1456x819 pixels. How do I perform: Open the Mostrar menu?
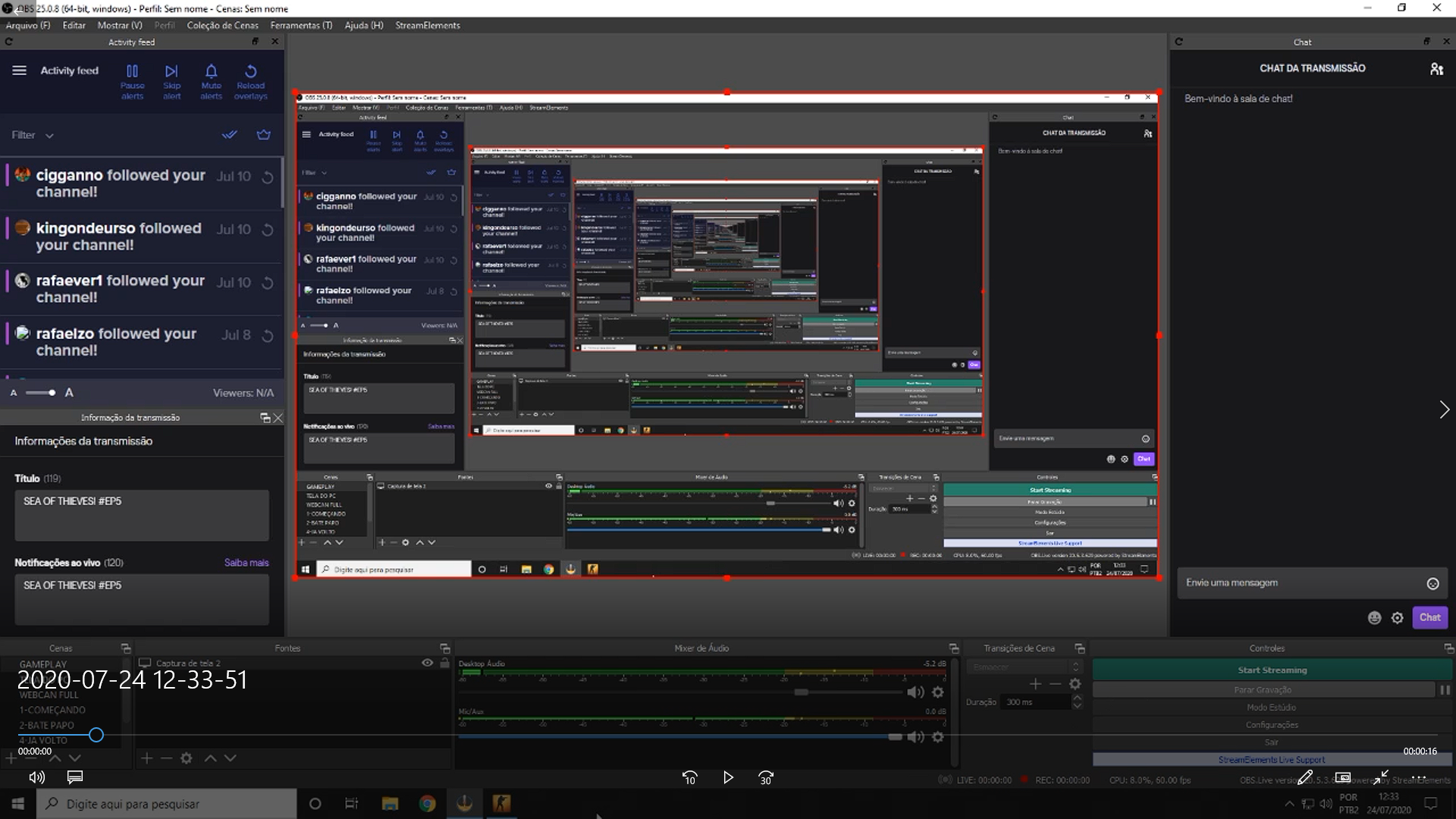point(120,25)
